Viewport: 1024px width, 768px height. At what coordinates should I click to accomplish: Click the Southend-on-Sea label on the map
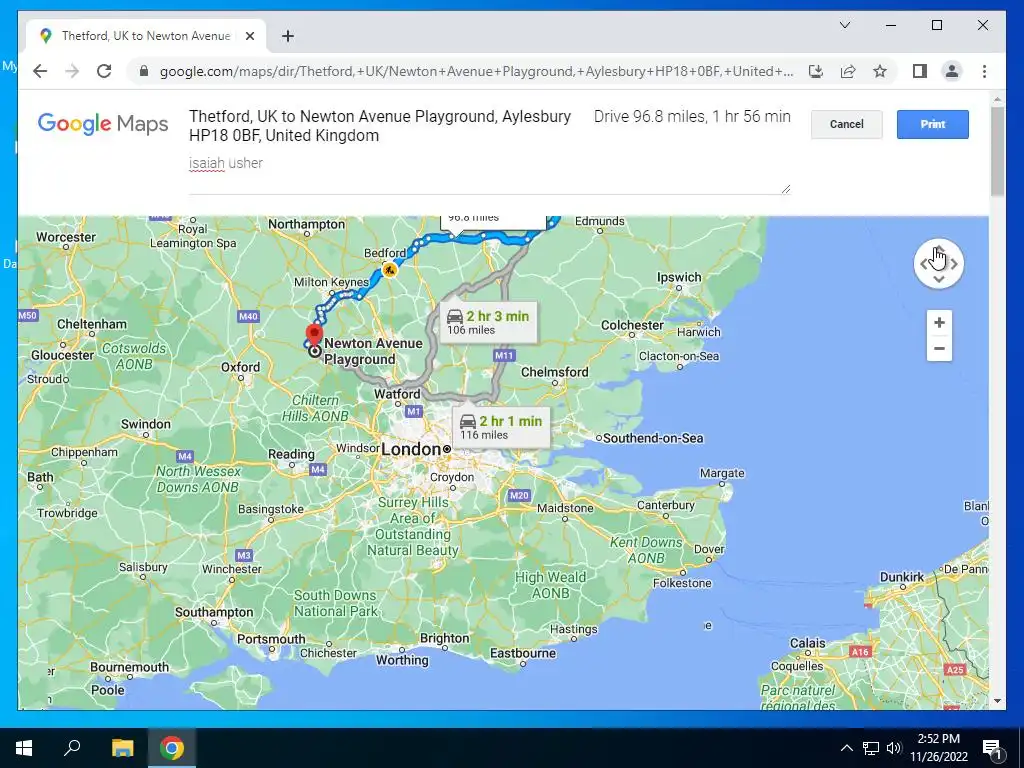pos(653,438)
